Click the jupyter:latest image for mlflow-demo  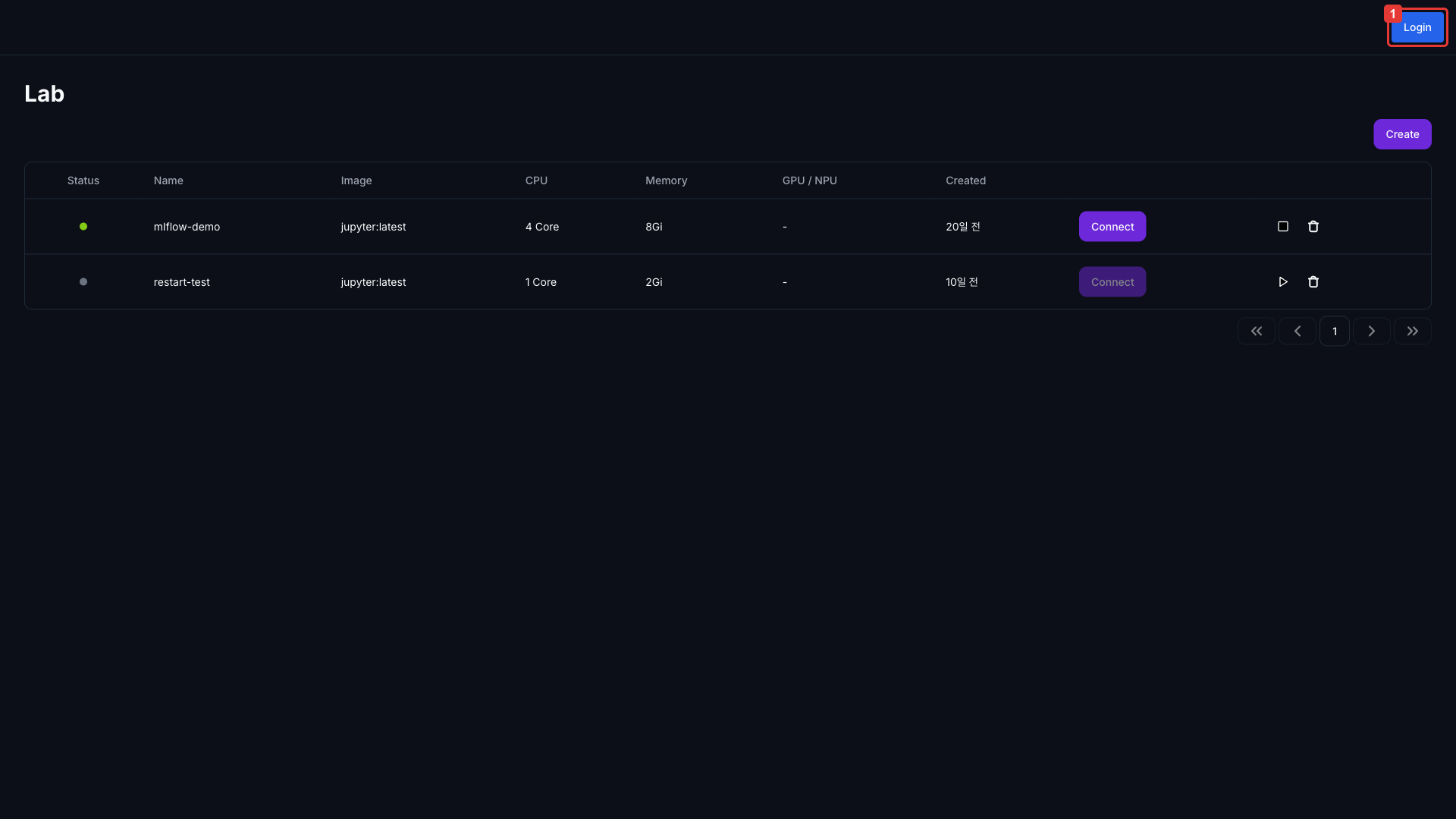point(373,227)
